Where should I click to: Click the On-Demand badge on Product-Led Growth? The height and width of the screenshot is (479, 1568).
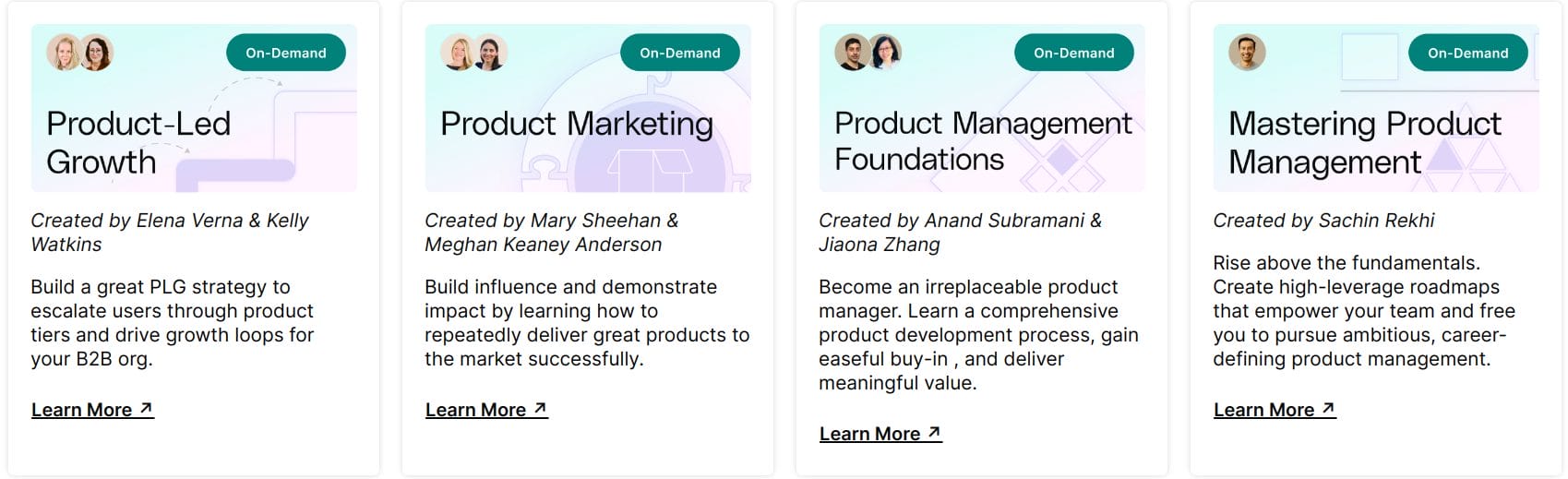pyautogui.click(x=286, y=53)
